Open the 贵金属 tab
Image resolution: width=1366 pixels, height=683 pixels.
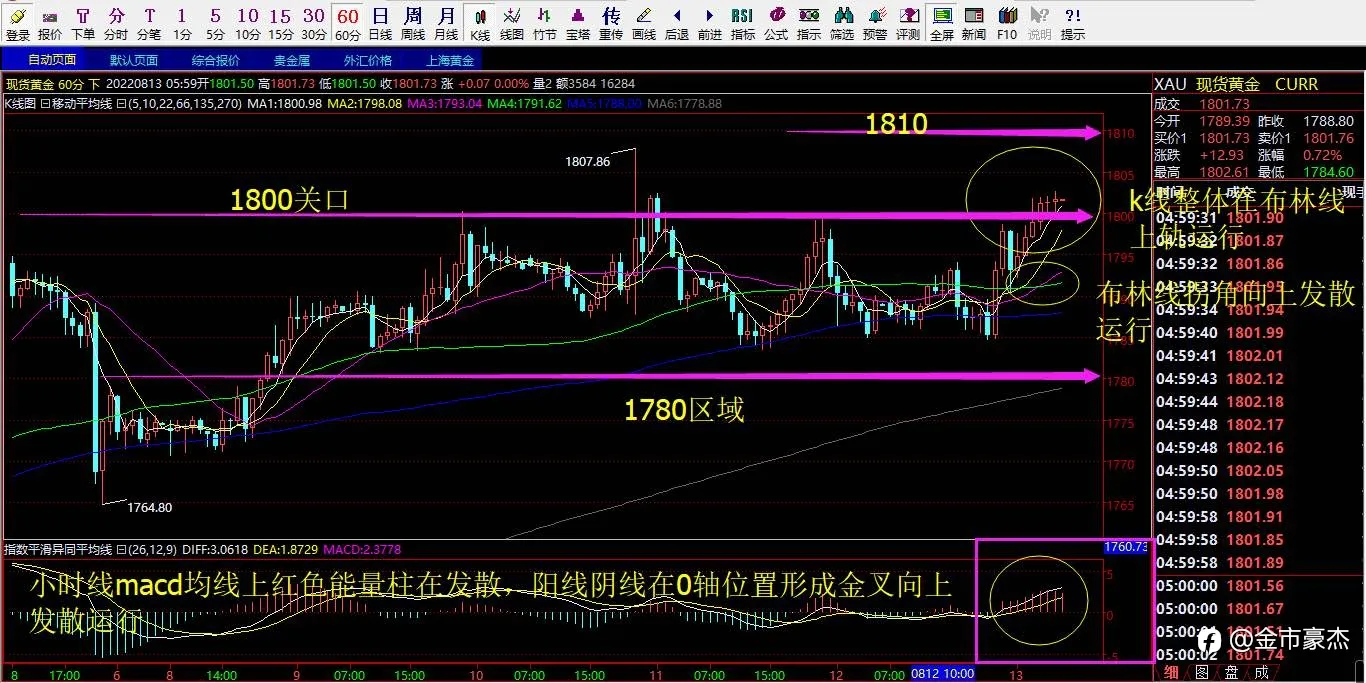pos(292,60)
